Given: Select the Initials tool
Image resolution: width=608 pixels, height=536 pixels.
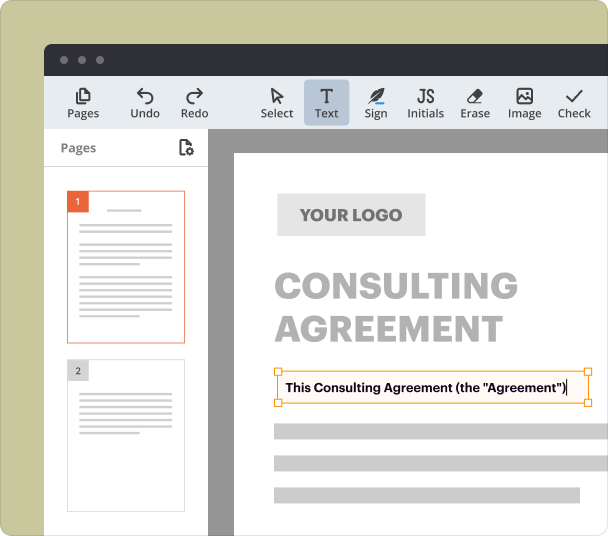Looking at the screenshot, I should click(425, 102).
